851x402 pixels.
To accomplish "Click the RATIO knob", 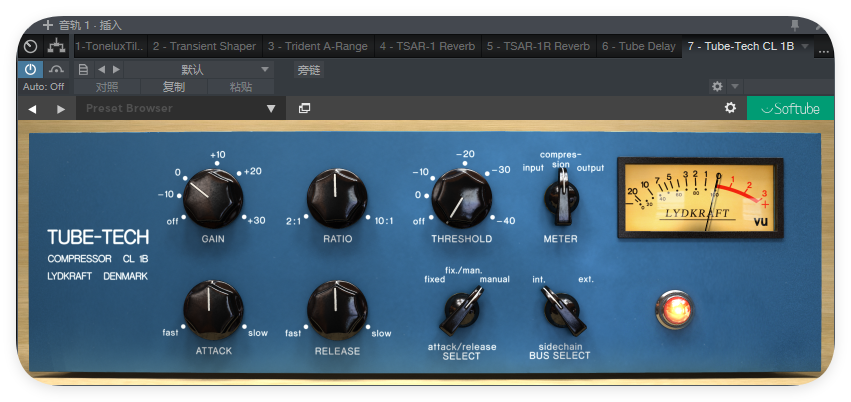I will pyautogui.click(x=337, y=198).
